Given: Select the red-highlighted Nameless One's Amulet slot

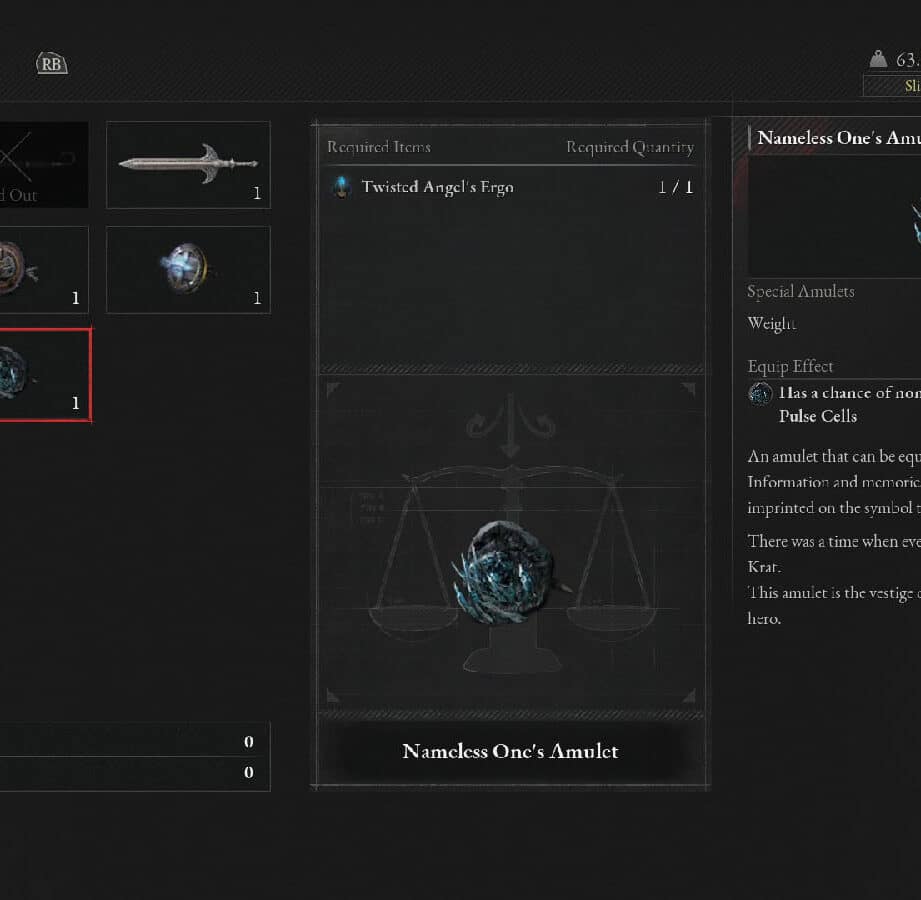Looking at the screenshot, I should click(45, 375).
